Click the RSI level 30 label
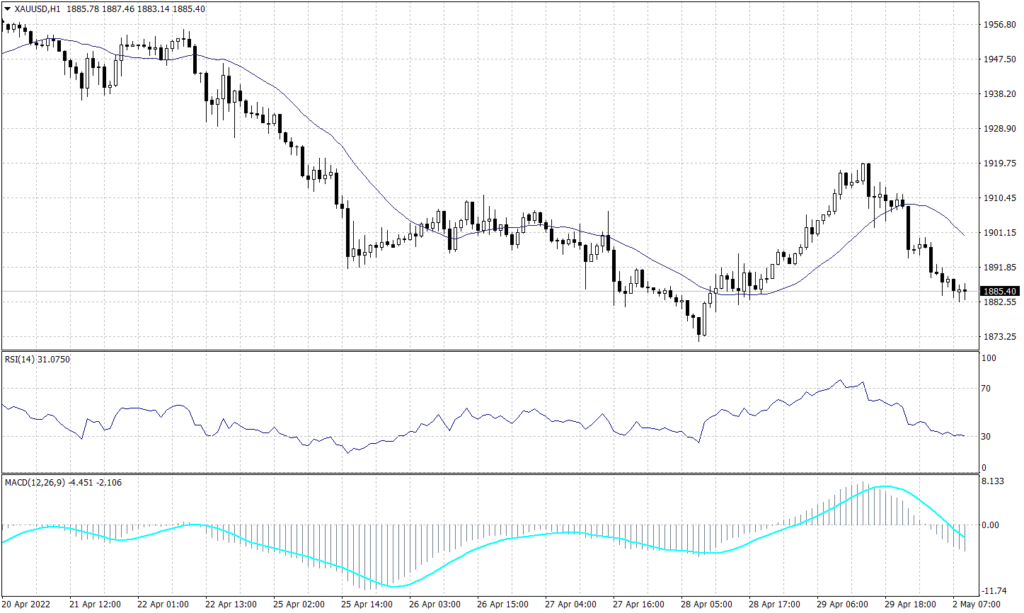This screenshot has width=1024, height=613. [987, 438]
